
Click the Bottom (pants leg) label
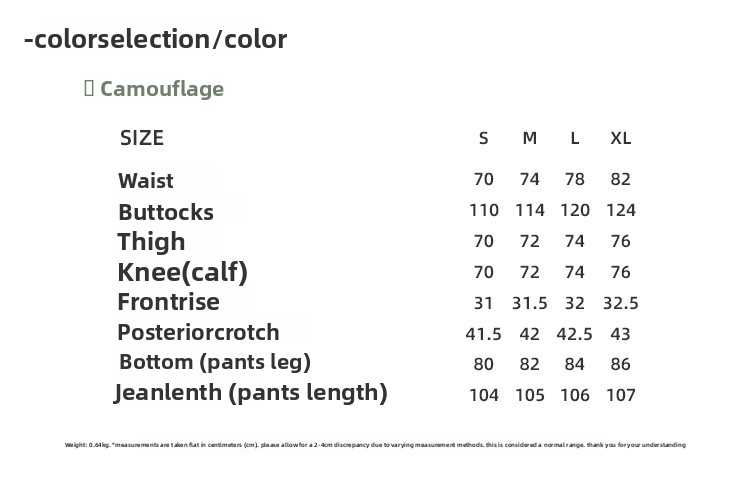tap(214, 362)
